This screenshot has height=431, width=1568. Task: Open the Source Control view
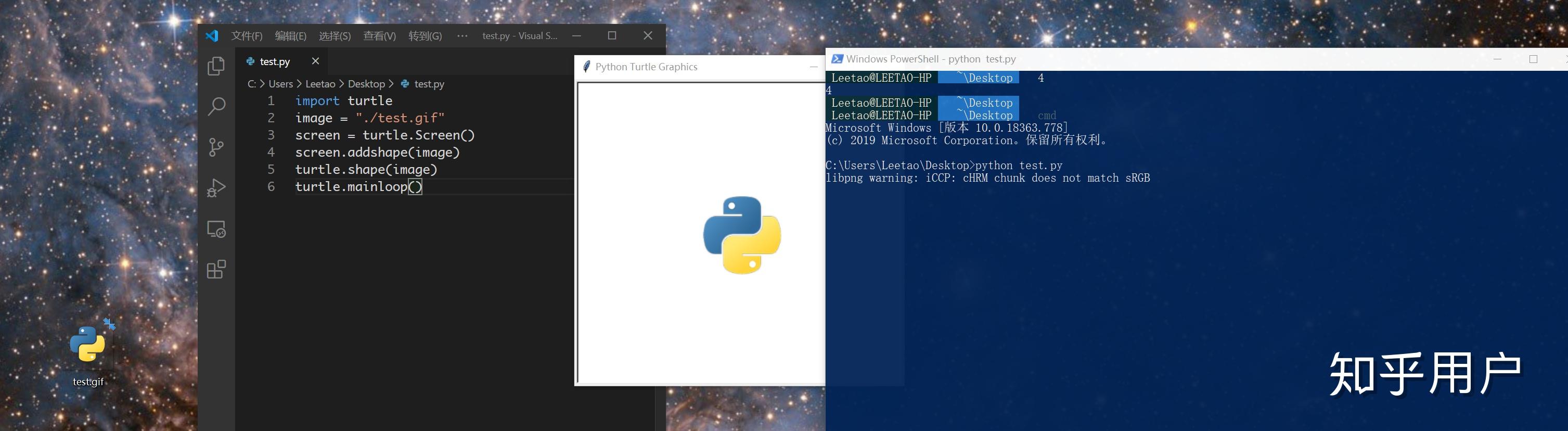(216, 147)
